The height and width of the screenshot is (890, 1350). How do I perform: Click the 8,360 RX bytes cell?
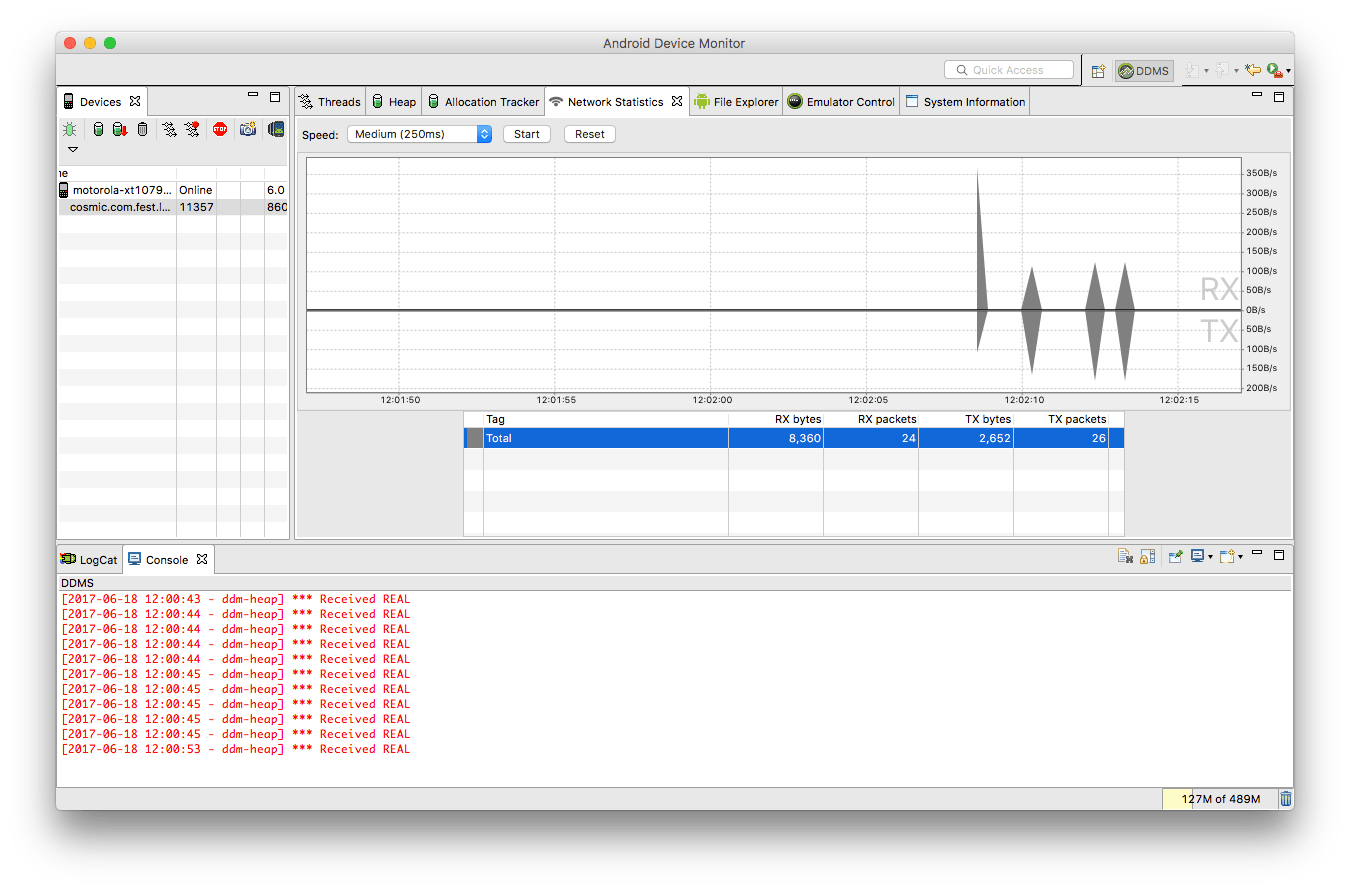pyautogui.click(x=776, y=438)
